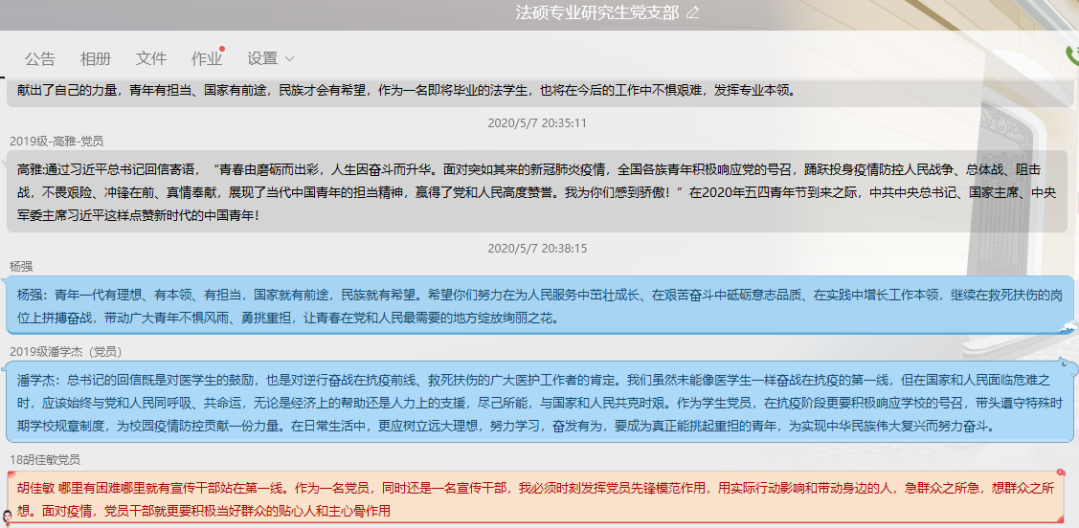
Task: Open the 公告 tab
Action: coord(40,58)
